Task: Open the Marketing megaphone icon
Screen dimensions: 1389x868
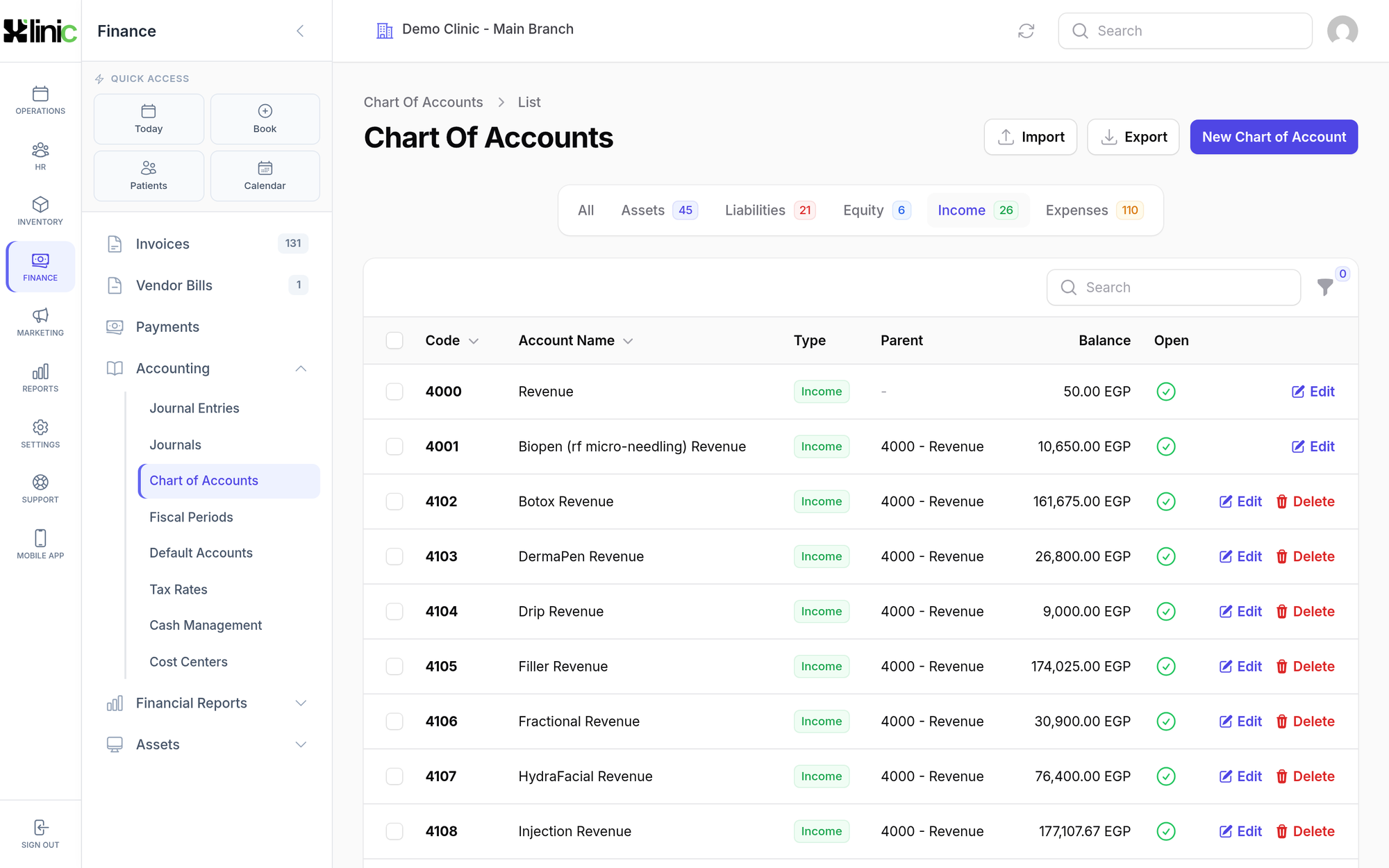Action: click(x=40, y=322)
